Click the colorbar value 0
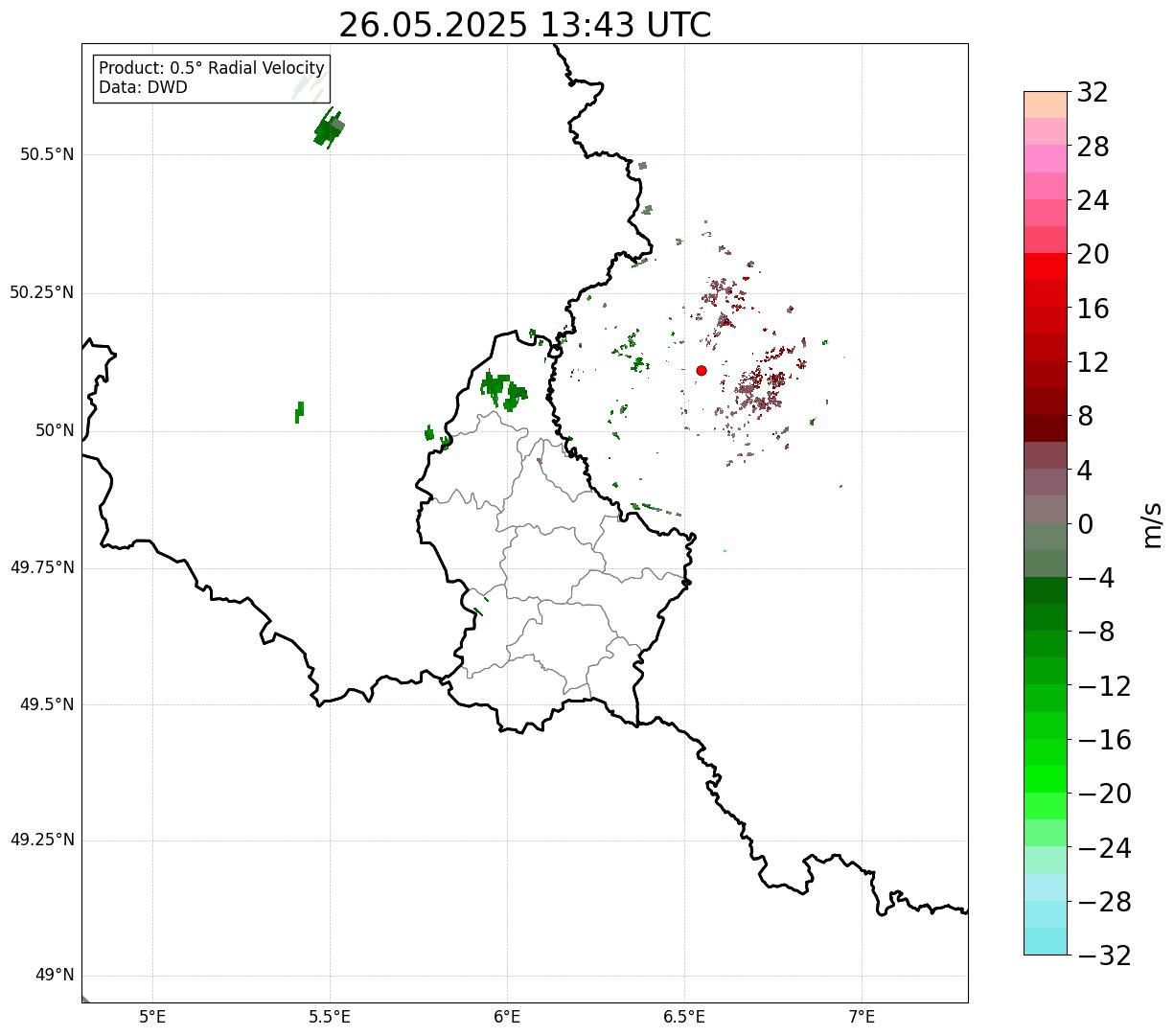This screenshot has width=1174, height=1036. (x=1085, y=524)
